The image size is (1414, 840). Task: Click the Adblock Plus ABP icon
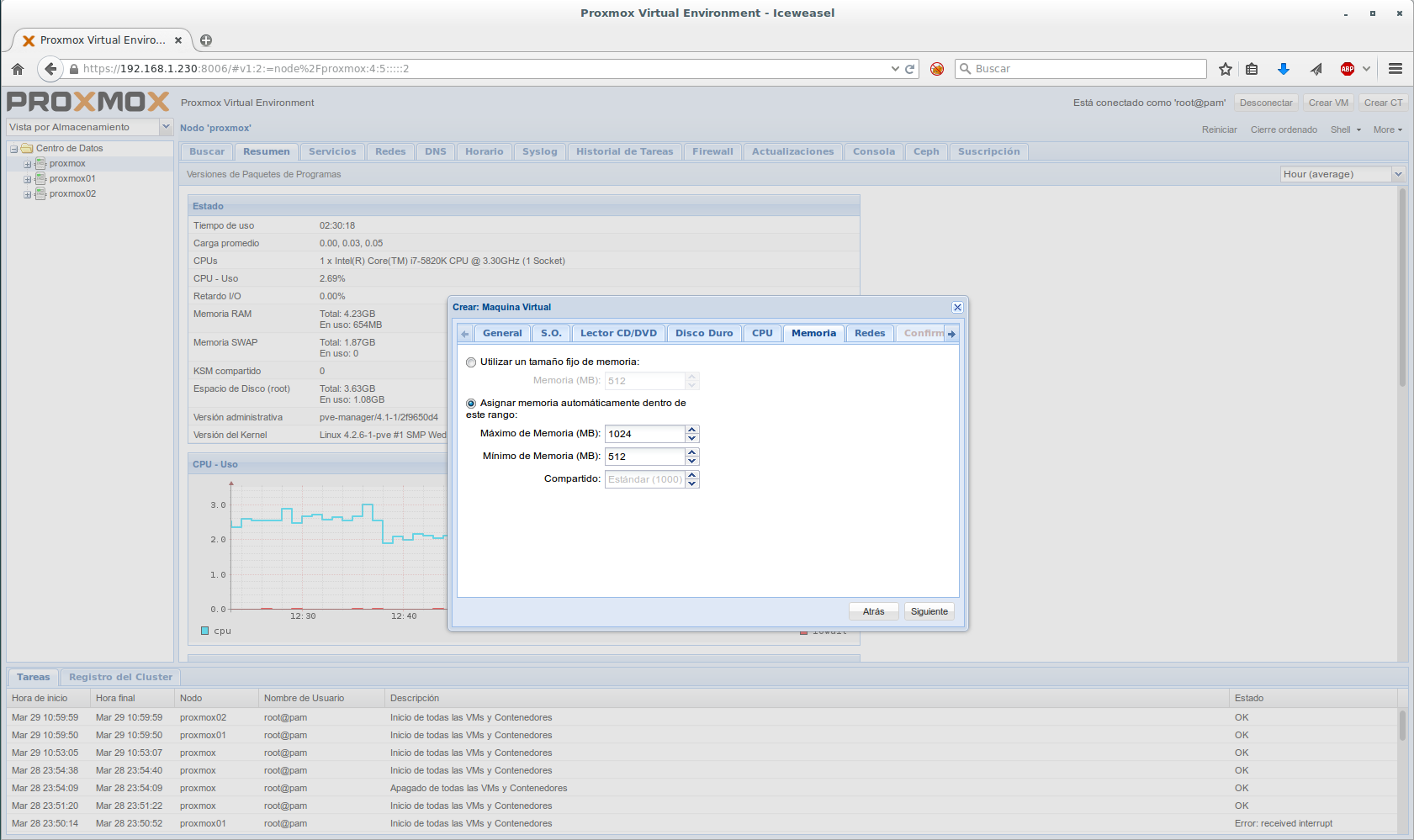(x=1348, y=69)
